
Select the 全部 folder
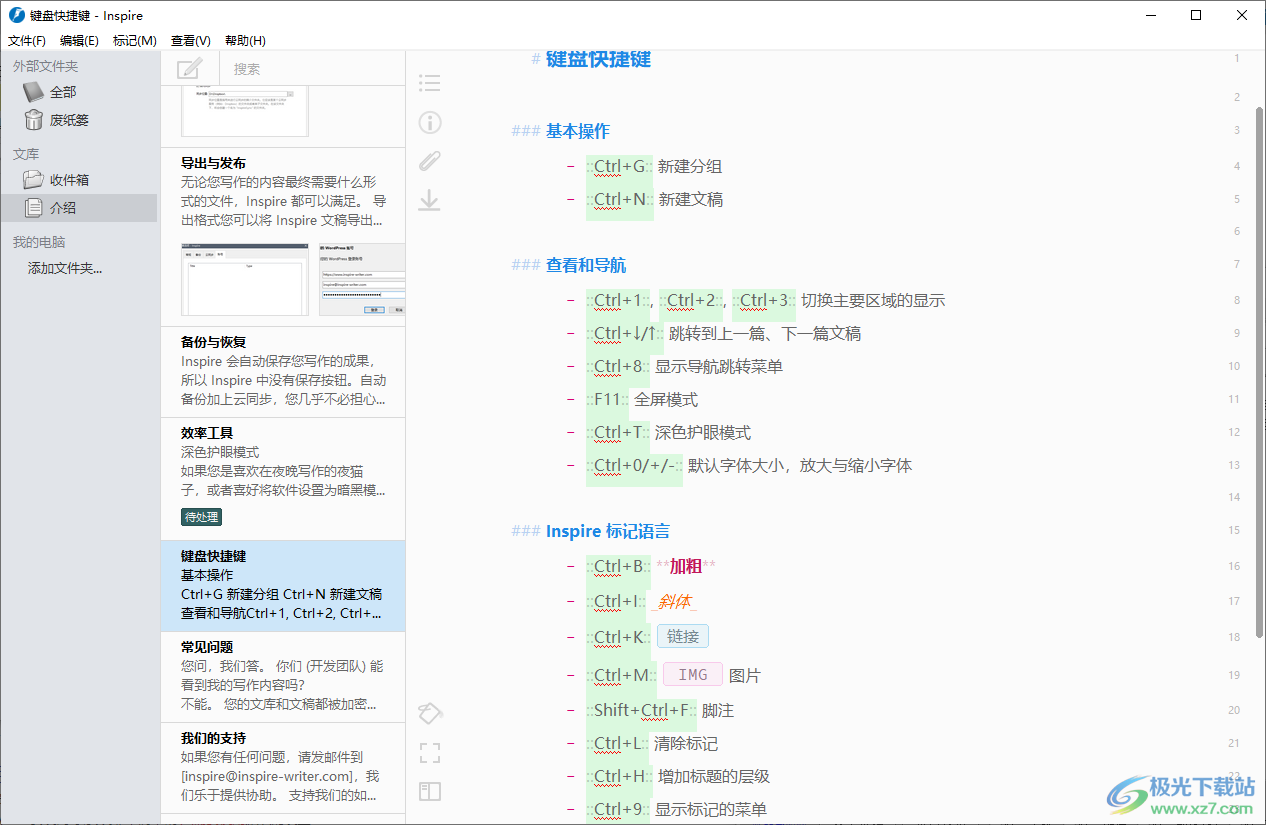tap(62, 92)
